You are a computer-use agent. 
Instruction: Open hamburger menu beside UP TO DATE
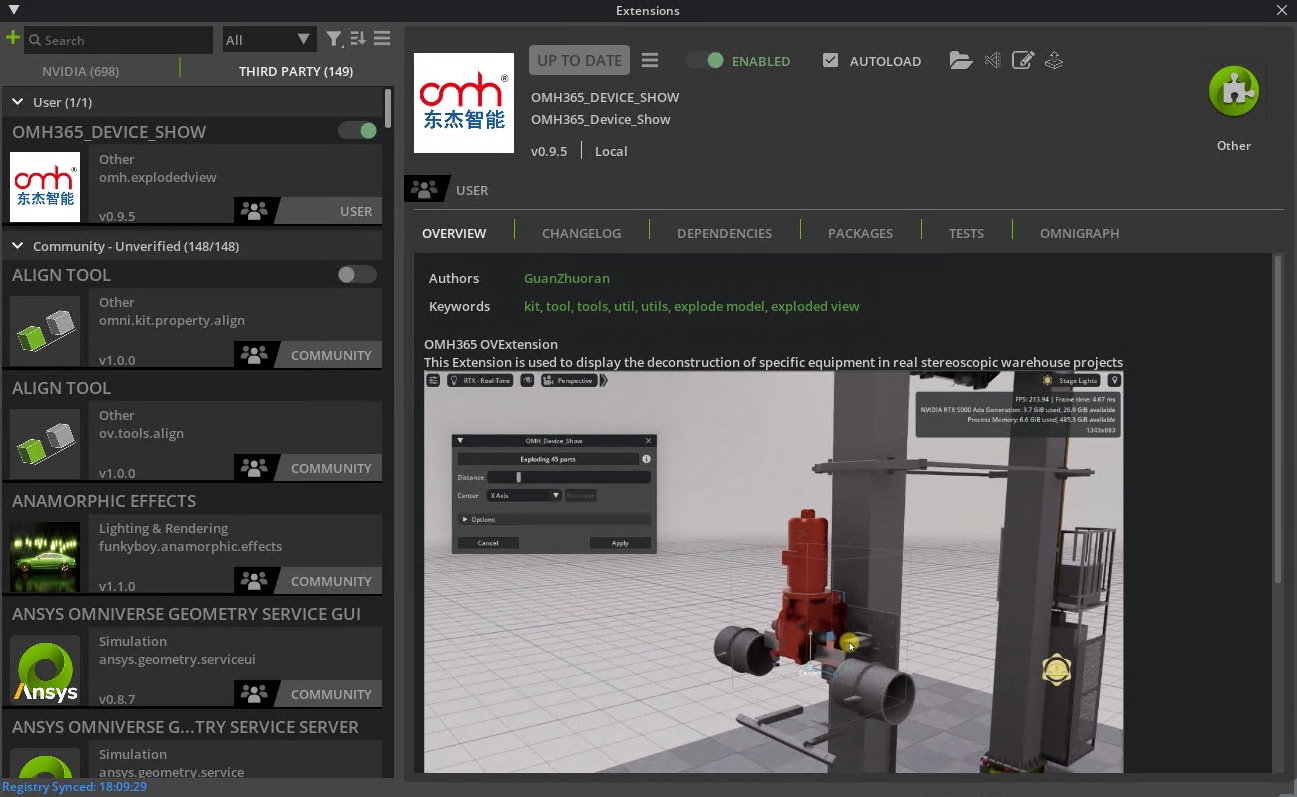[650, 61]
